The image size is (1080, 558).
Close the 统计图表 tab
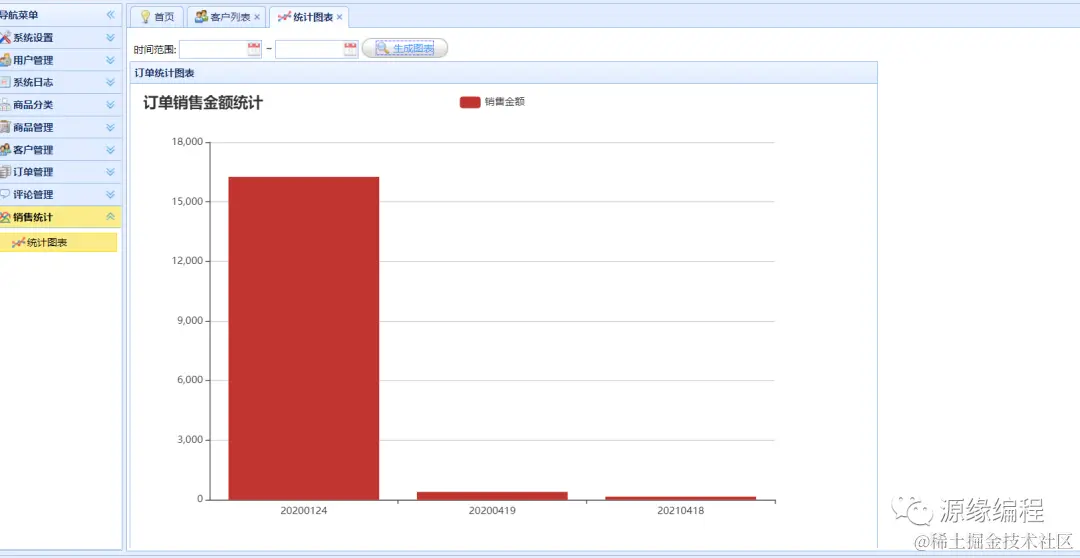[339, 17]
